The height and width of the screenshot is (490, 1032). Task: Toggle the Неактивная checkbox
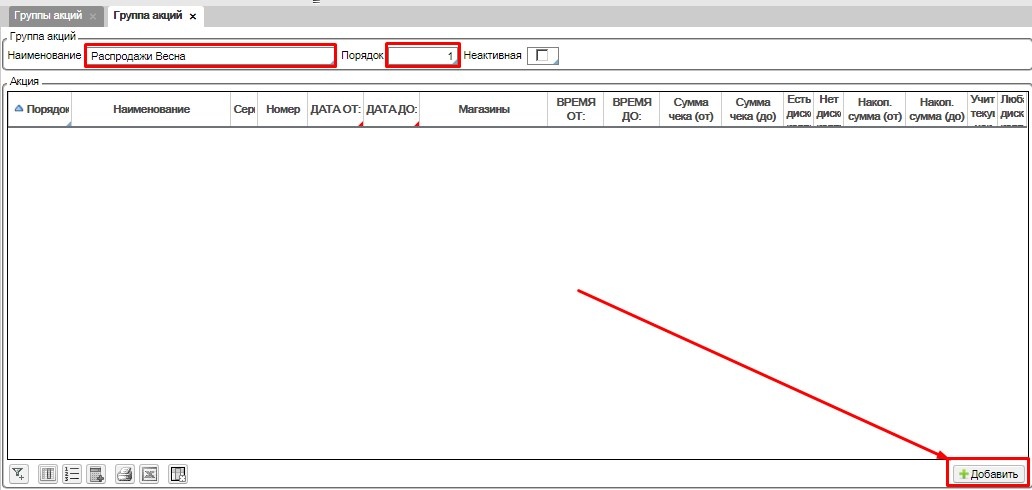pos(543,56)
